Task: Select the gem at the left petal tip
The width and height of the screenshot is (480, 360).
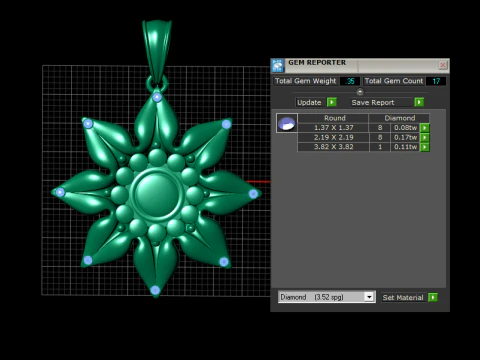Action: pos(60,192)
